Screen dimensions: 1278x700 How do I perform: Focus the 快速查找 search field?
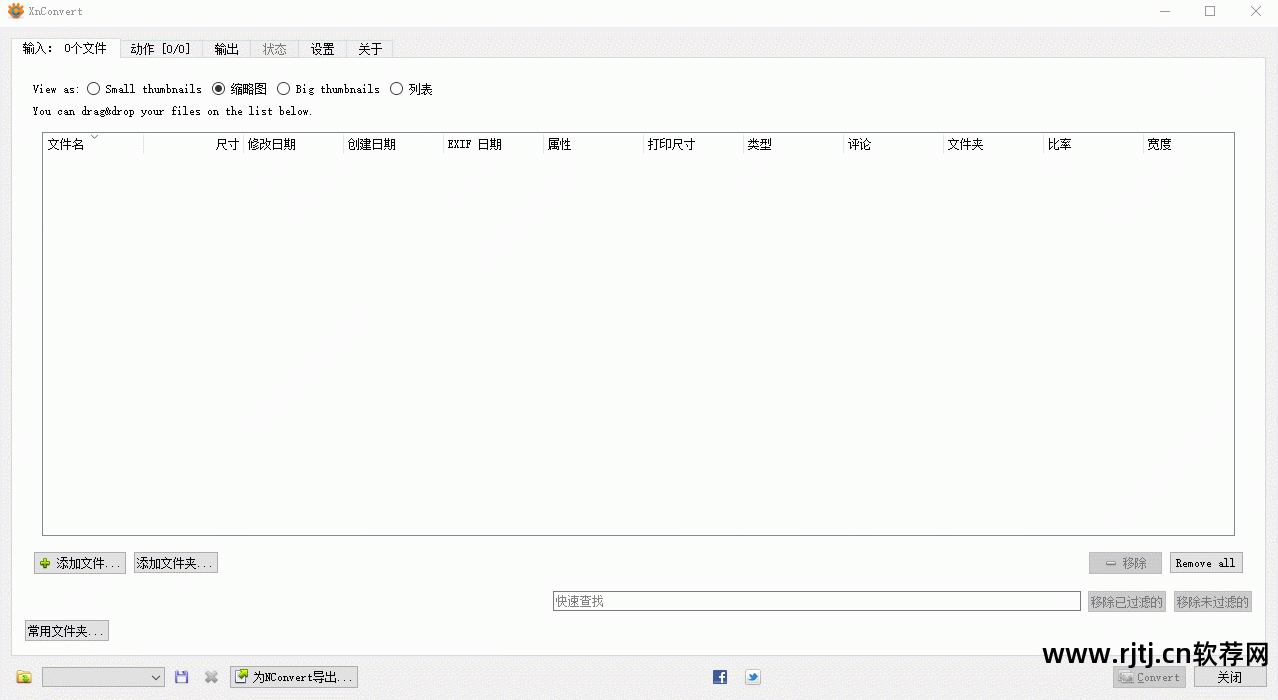pyautogui.click(x=817, y=601)
